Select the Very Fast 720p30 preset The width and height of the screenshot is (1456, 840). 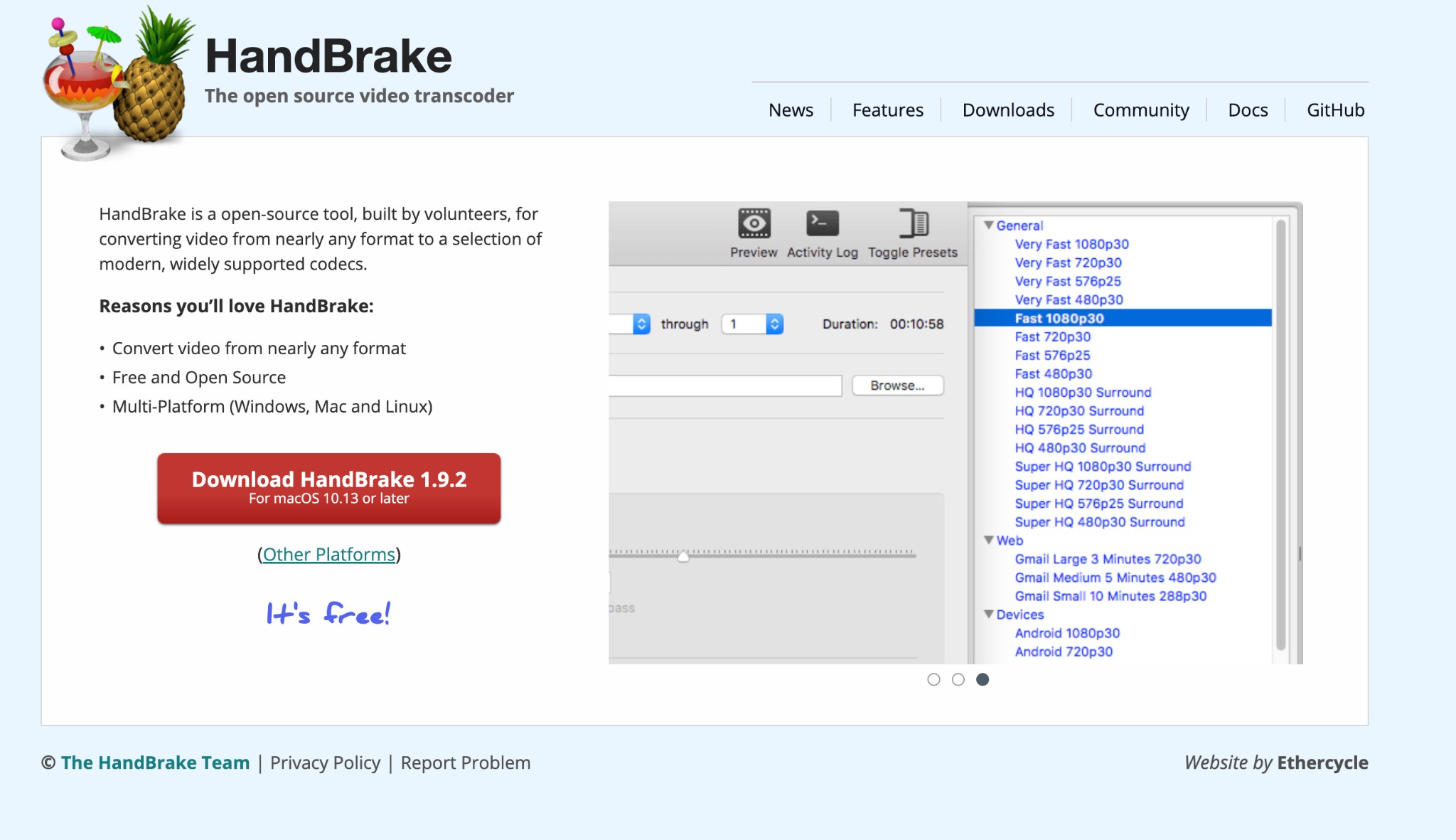point(1068,262)
